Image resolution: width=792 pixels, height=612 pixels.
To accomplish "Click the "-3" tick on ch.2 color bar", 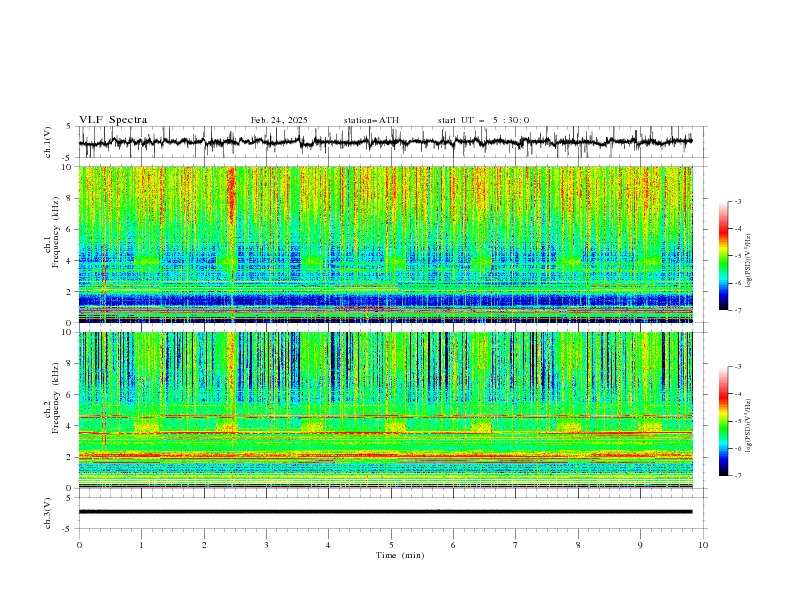I will click(x=737, y=367).
